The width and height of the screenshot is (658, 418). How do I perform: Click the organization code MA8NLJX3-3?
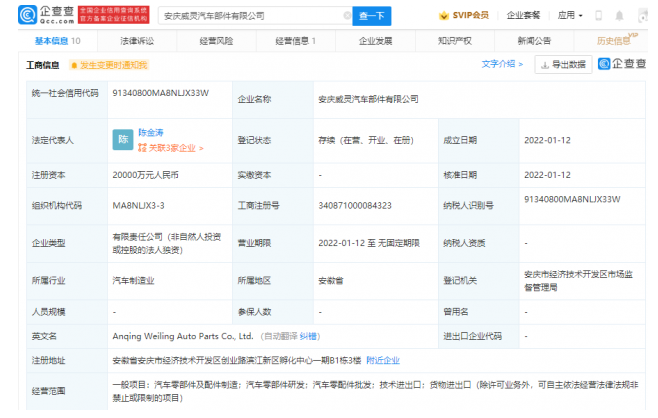click(138, 206)
